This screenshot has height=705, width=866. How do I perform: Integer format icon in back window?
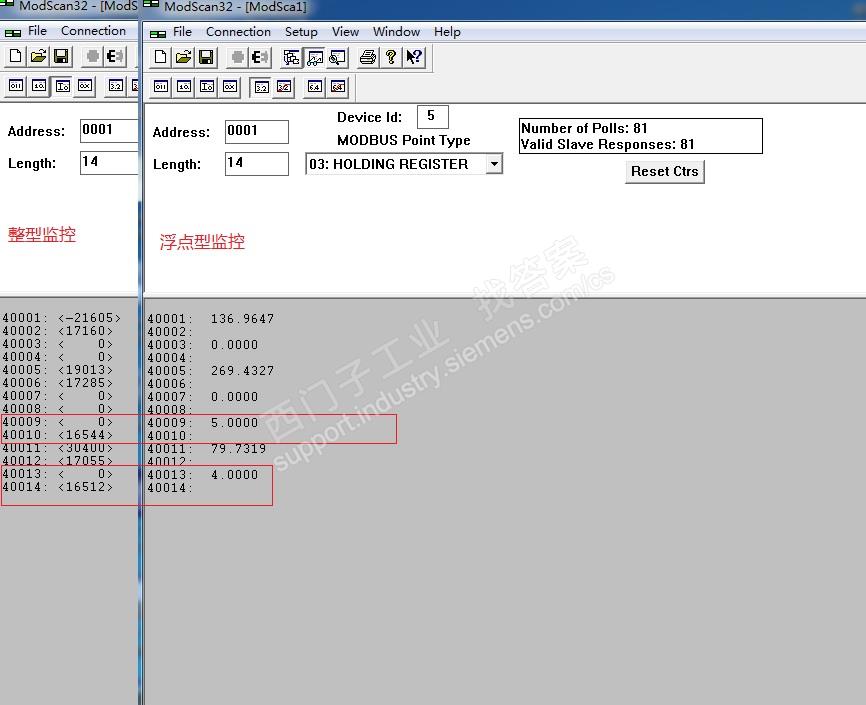[62, 86]
